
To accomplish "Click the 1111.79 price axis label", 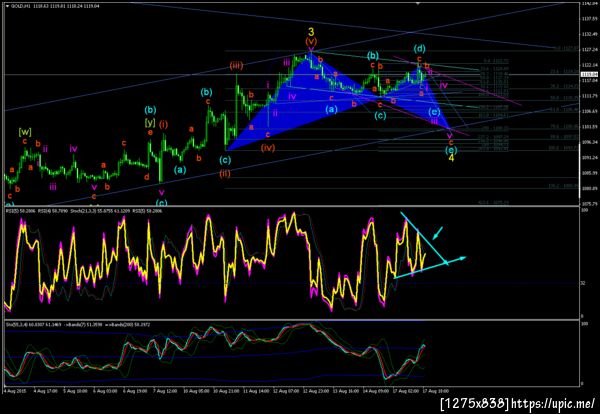I will [589, 95].
